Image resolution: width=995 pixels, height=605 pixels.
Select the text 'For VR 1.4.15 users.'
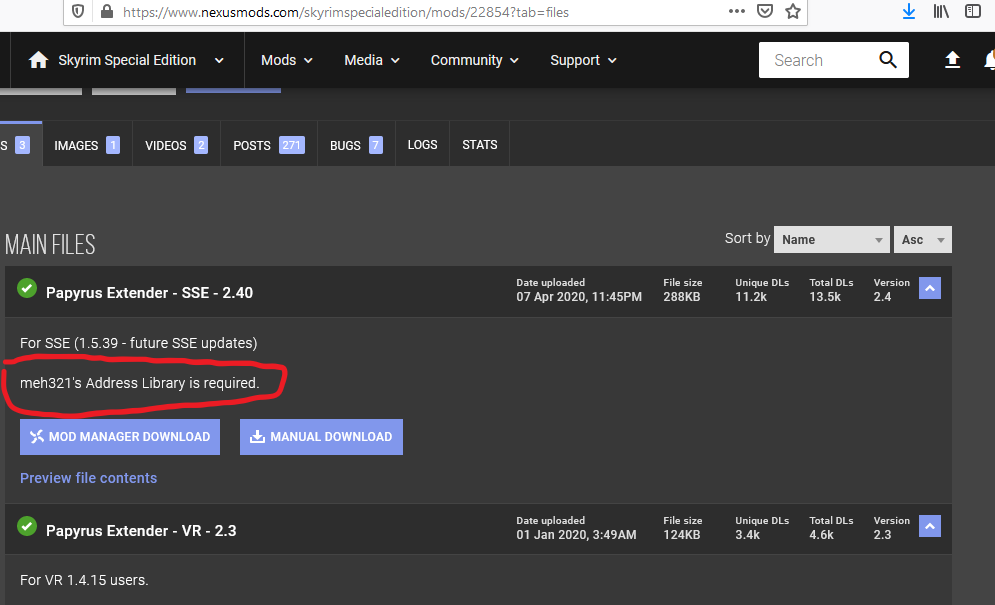pyautogui.click(x=84, y=580)
